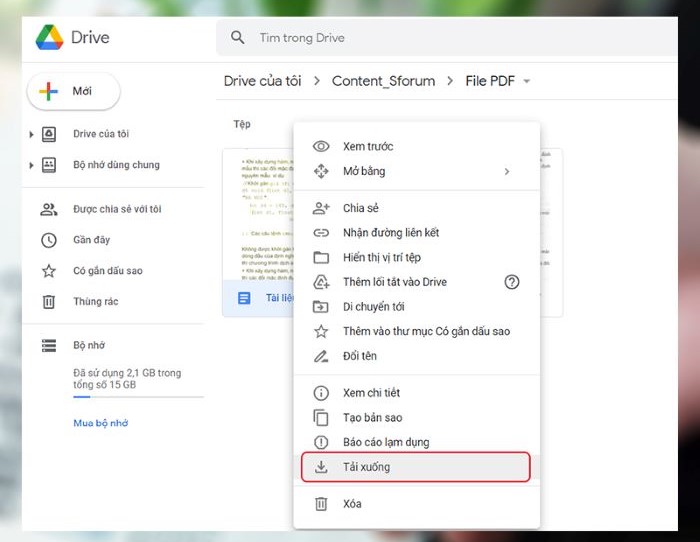
Task: Click the 'Xem trước' eye icon
Action: tap(321, 146)
